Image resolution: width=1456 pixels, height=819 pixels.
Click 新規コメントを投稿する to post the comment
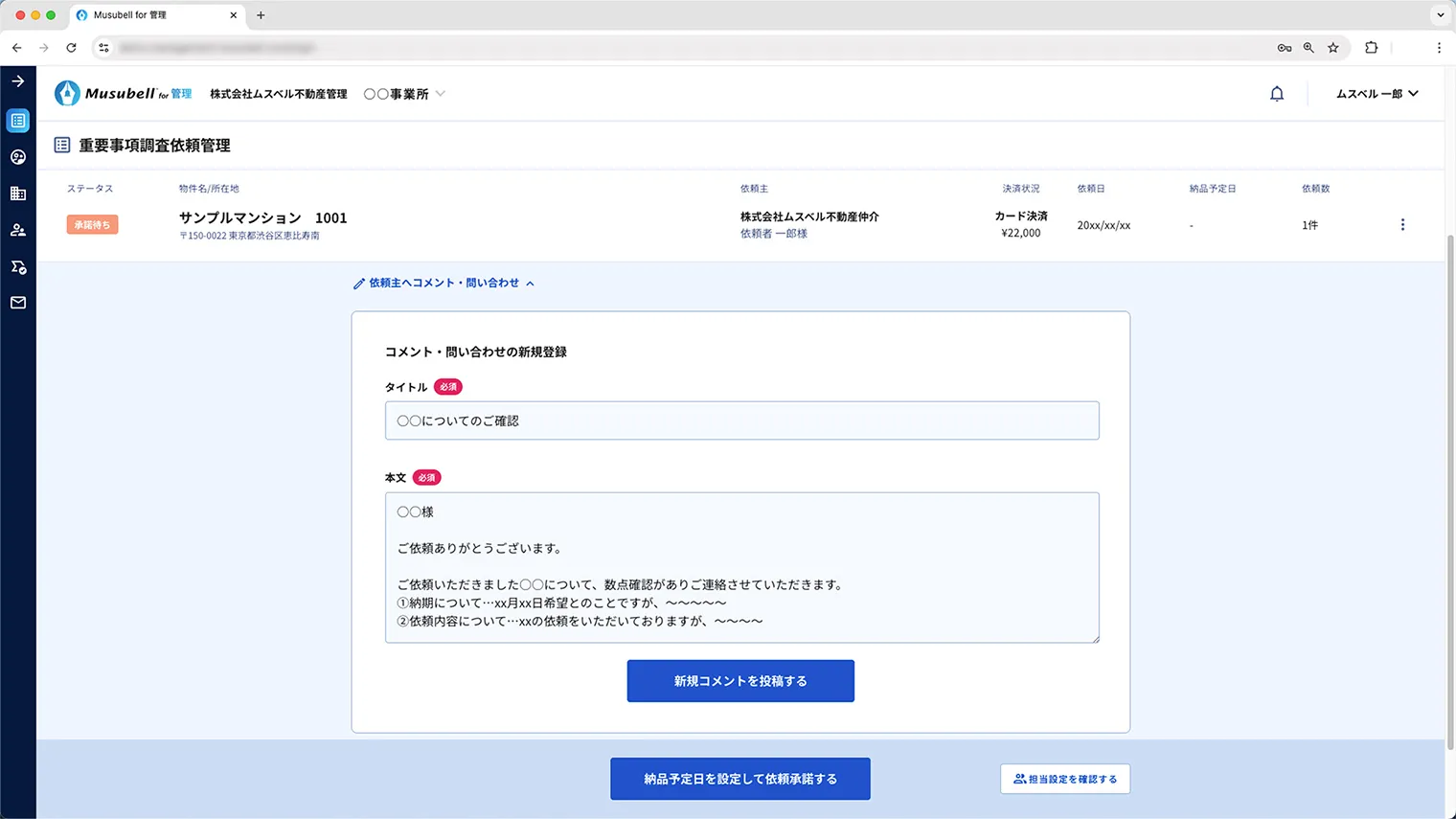point(739,680)
